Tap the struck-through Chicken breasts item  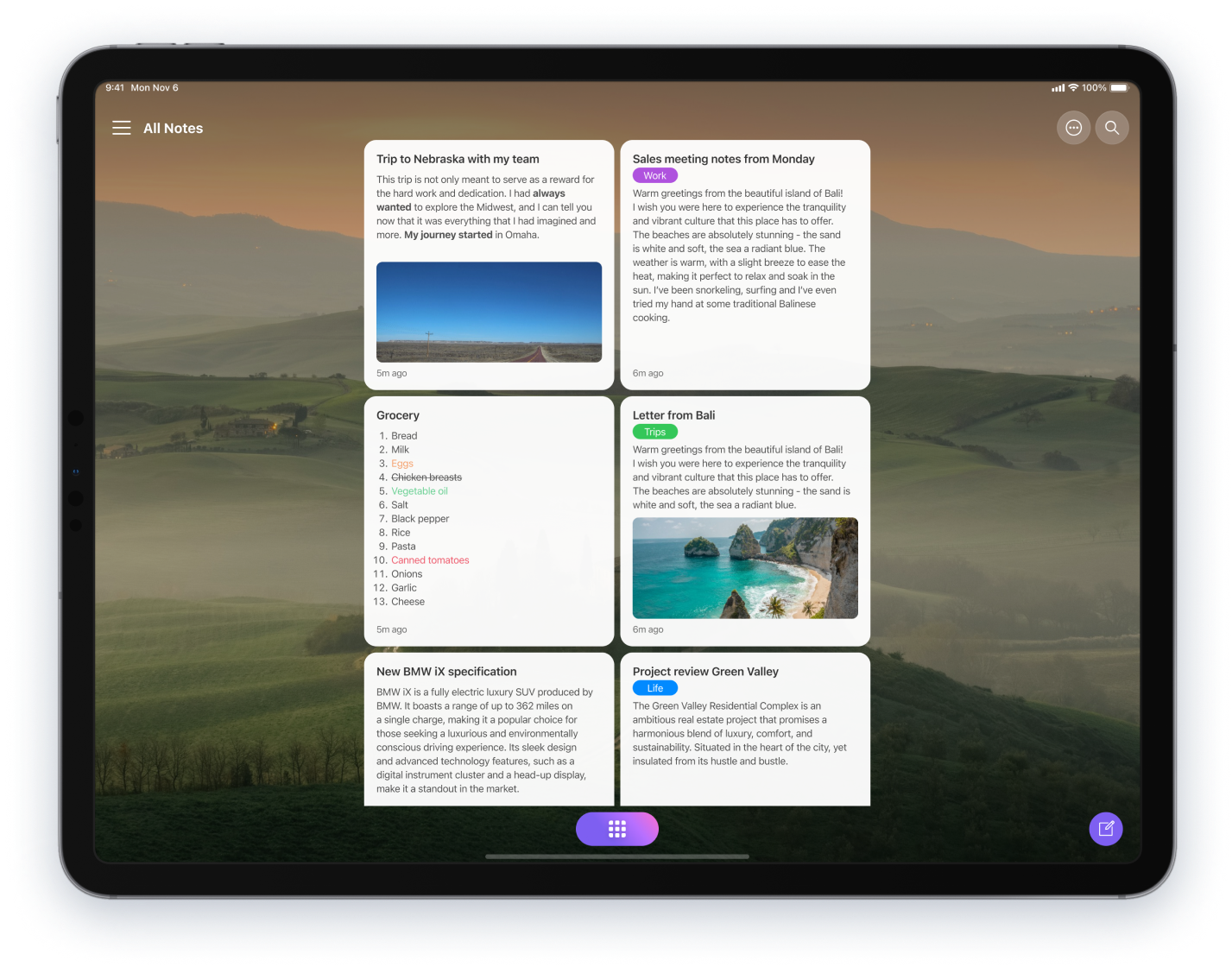(426, 477)
